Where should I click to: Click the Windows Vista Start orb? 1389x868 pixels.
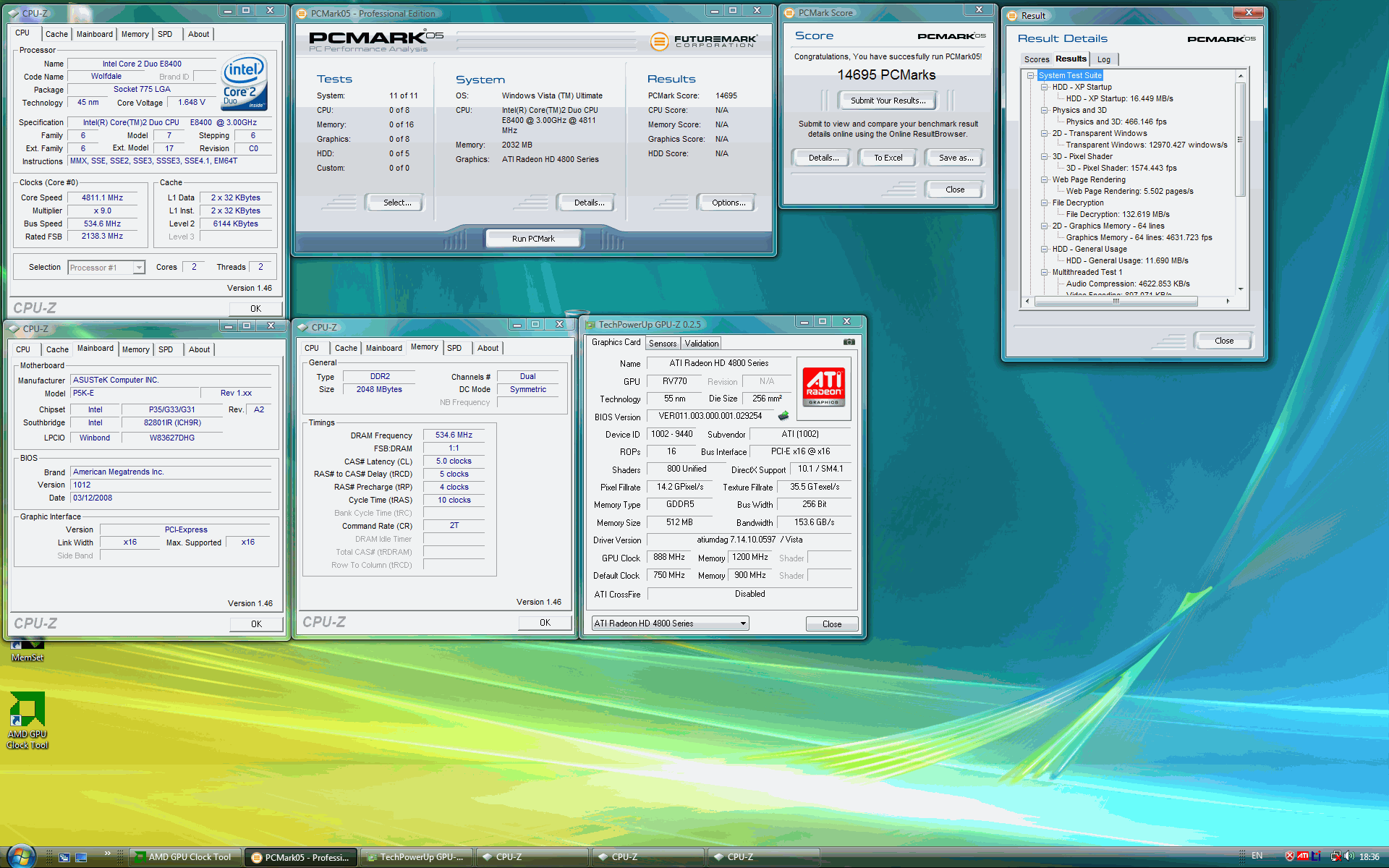click(x=20, y=856)
